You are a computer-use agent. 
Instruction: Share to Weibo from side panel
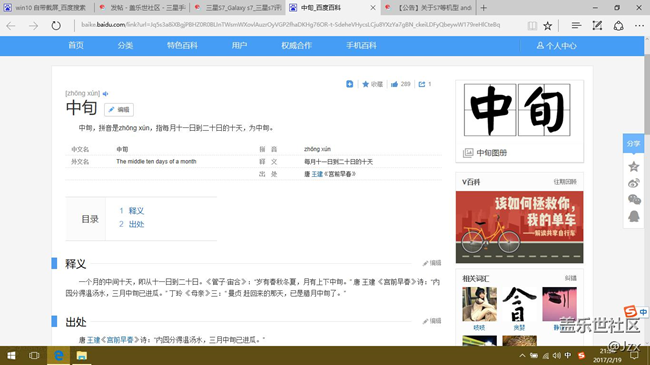[633, 183]
